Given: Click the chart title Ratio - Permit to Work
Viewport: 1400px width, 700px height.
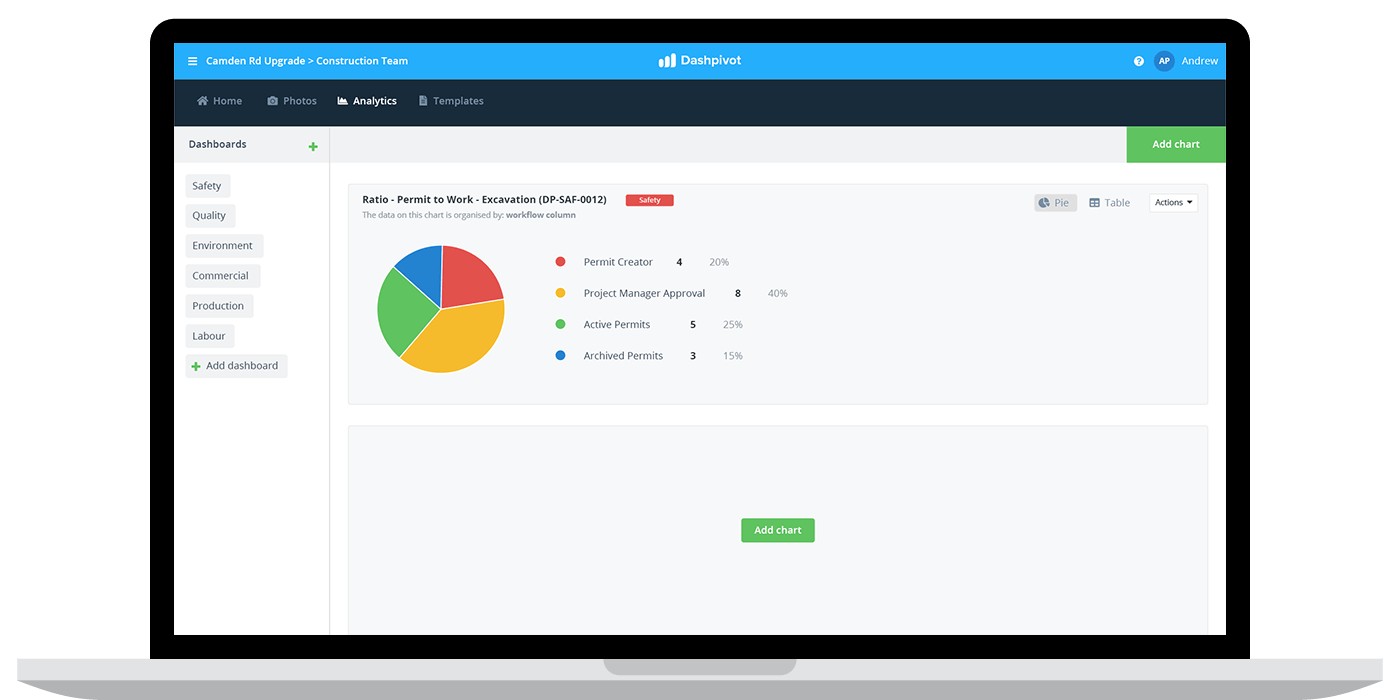Looking at the screenshot, I should pyautogui.click(x=484, y=200).
